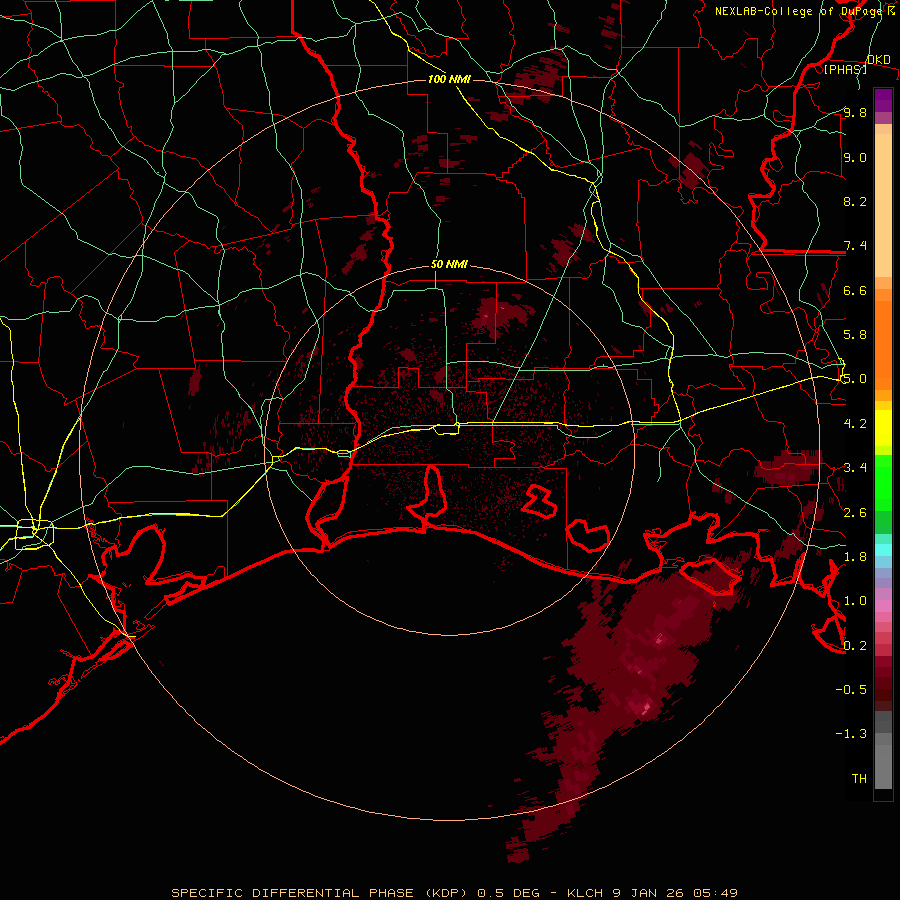
Task: Click the 9.0 value on the color scale
Action: point(855,157)
